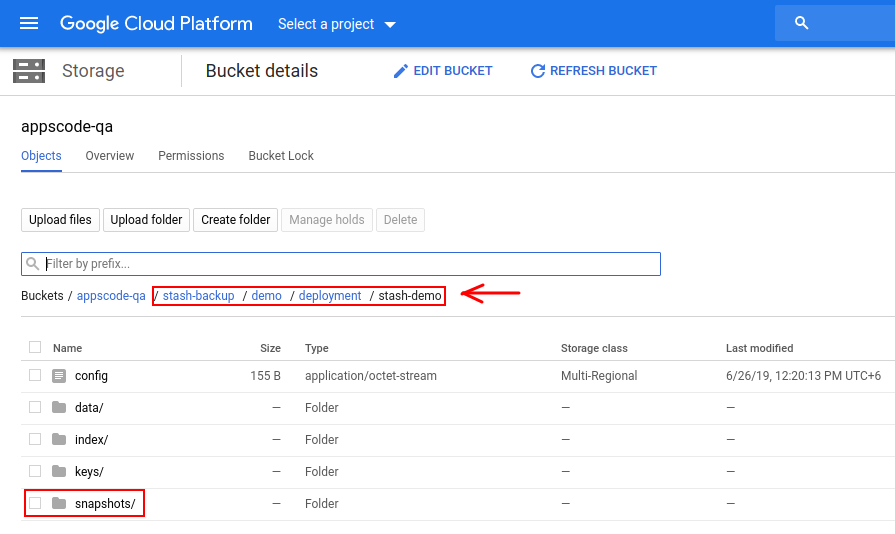Image resolution: width=895 pixels, height=534 pixels.
Task: Click the search magnifier icon in header
Action: pyautogui.click(x=801, y=23)
